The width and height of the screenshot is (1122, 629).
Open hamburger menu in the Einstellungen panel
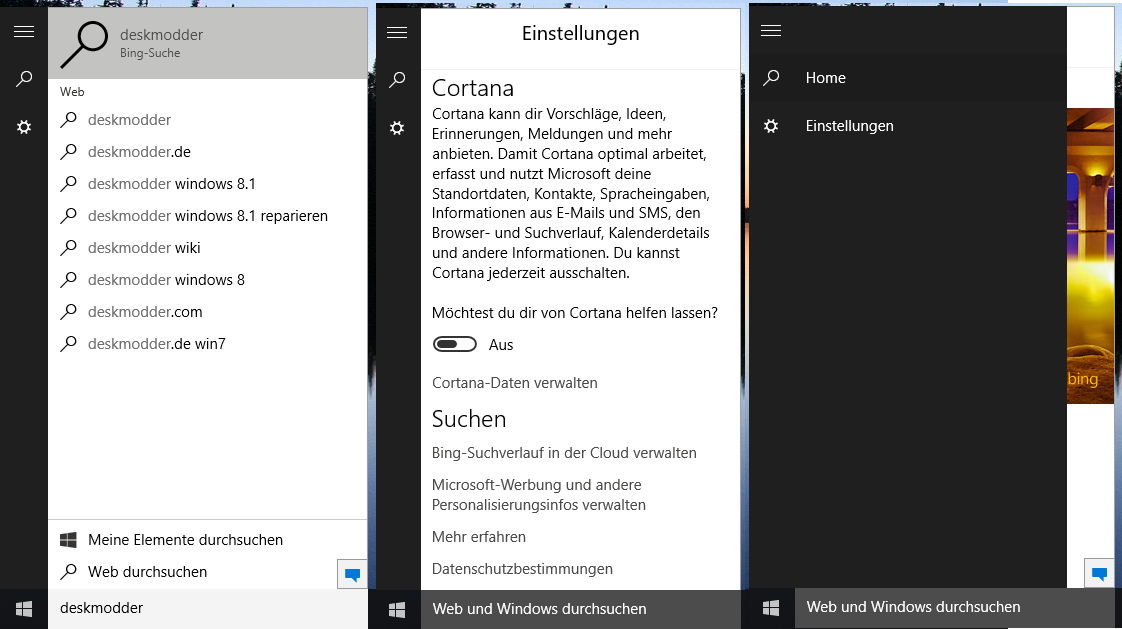(396, 33)
